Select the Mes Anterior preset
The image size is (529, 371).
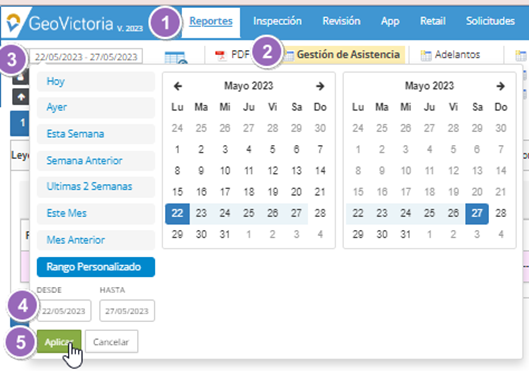tap(96, 240)
